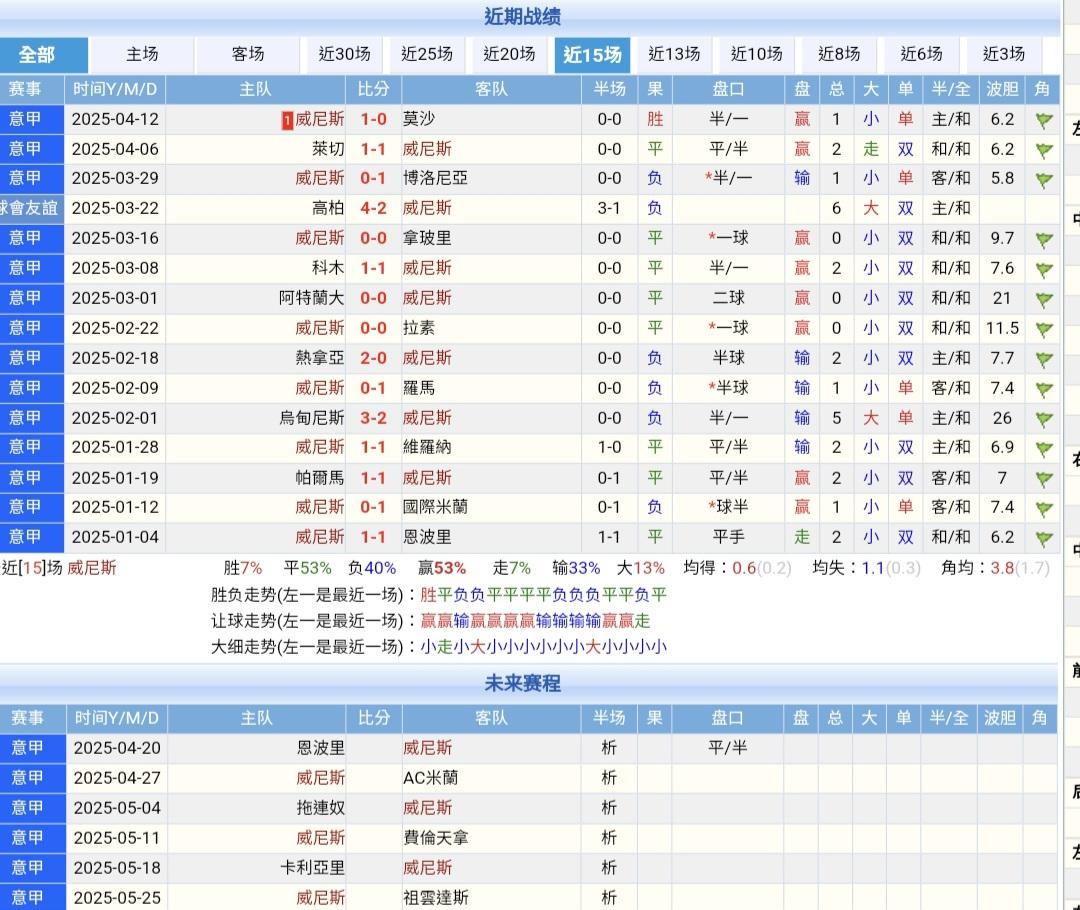This screenshot has width=1080, height=910.
Task: View corner details flag for 2025-02-22 match
Action: click(1043, 329)
